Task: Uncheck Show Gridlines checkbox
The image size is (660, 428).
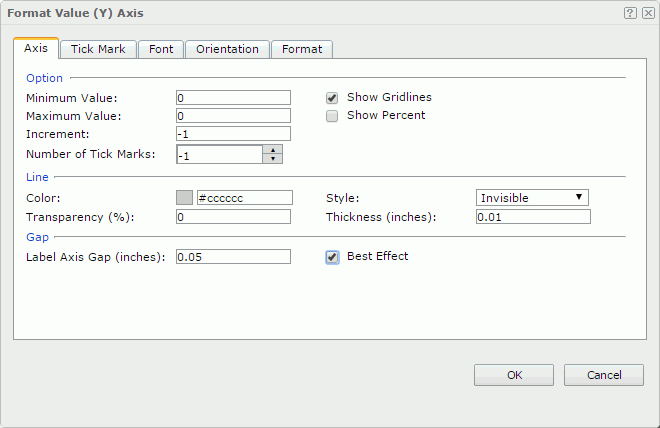Action: (x=332, y=98)
